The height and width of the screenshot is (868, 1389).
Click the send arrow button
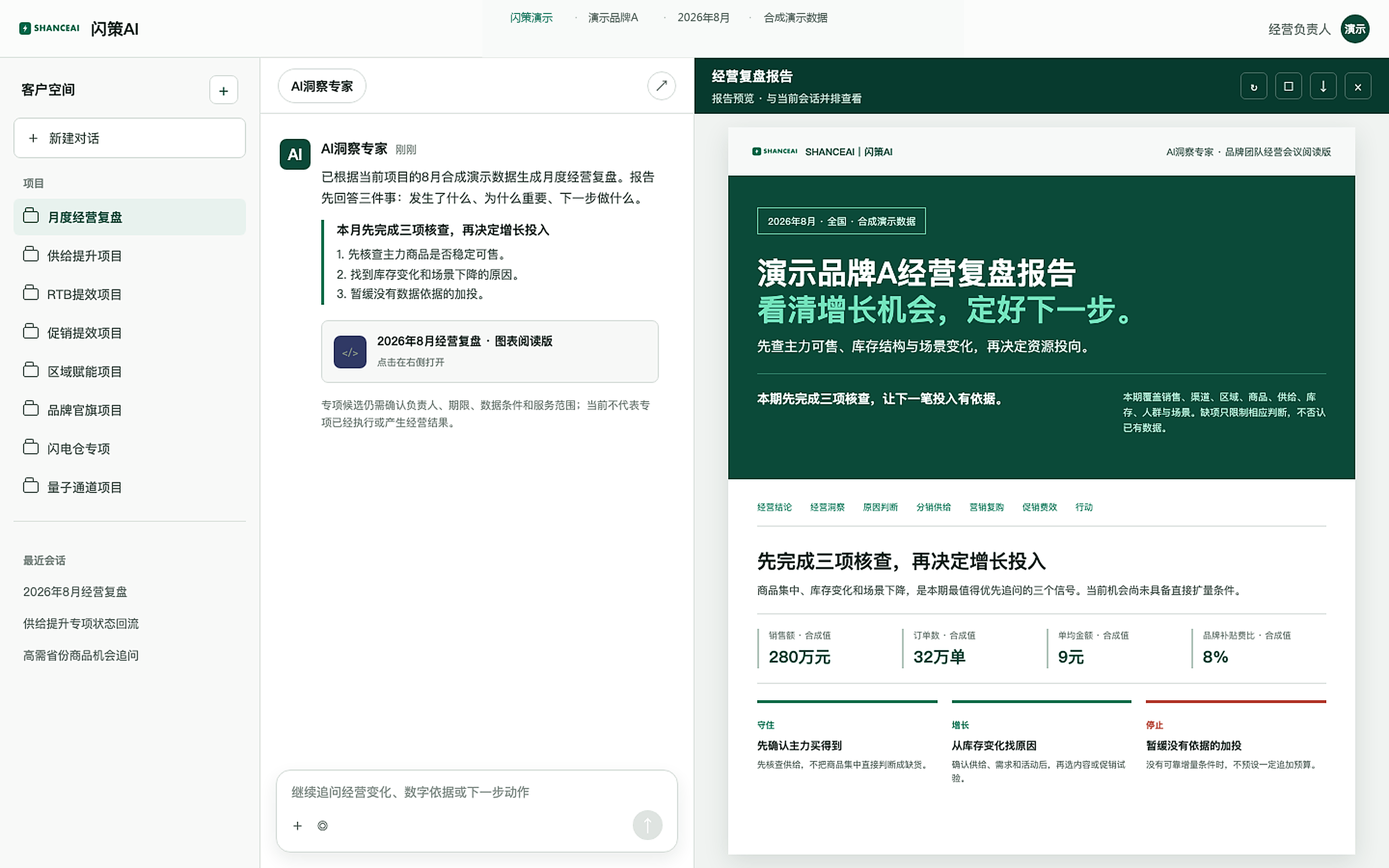click(x=647, y=825)
